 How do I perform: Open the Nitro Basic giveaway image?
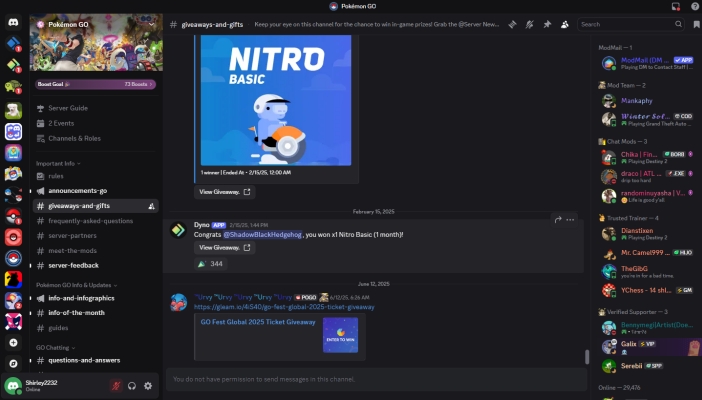tap(276, 100)
